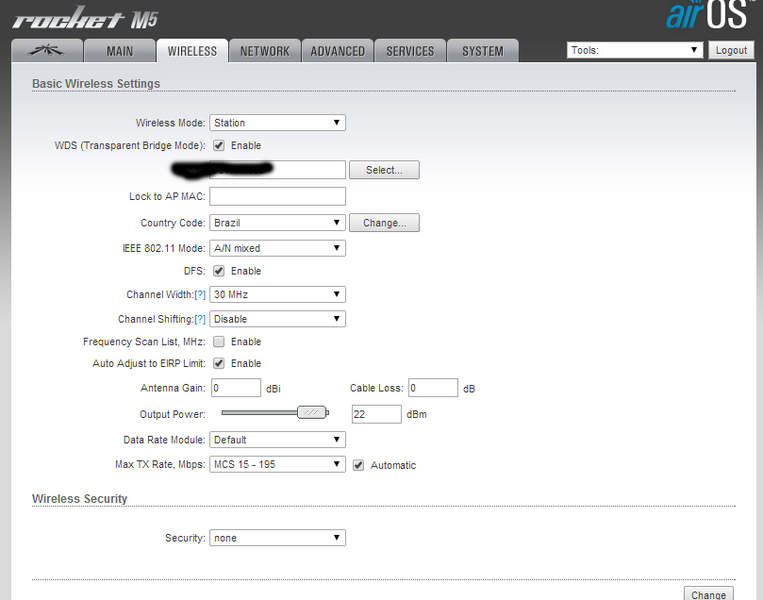Click the SSID input field
The height and width of the screenshot is (600, 763).
277,170
